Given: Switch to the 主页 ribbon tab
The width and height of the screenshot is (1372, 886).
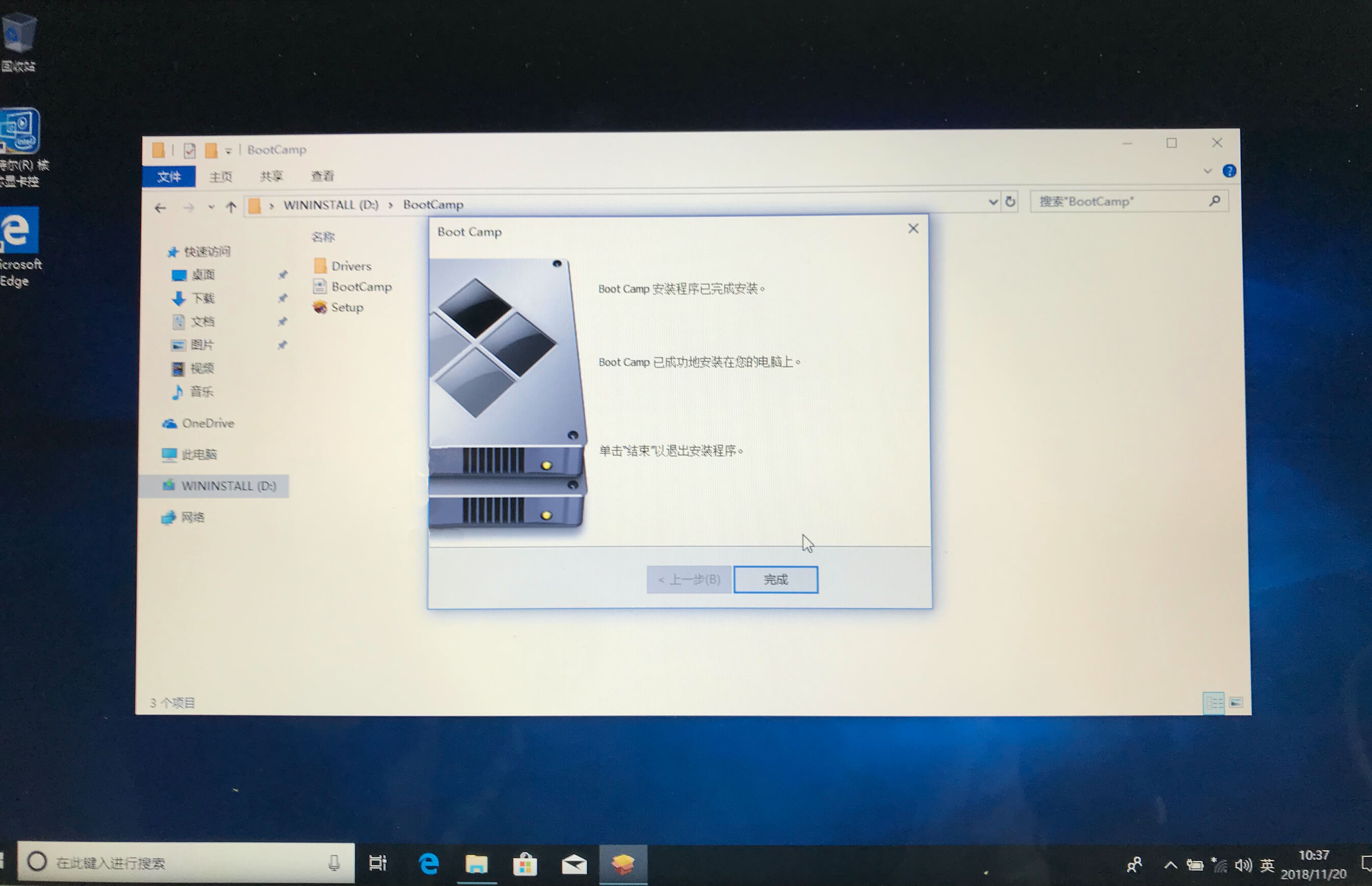Looking at the screenshot, I should [x=220, y=176].
